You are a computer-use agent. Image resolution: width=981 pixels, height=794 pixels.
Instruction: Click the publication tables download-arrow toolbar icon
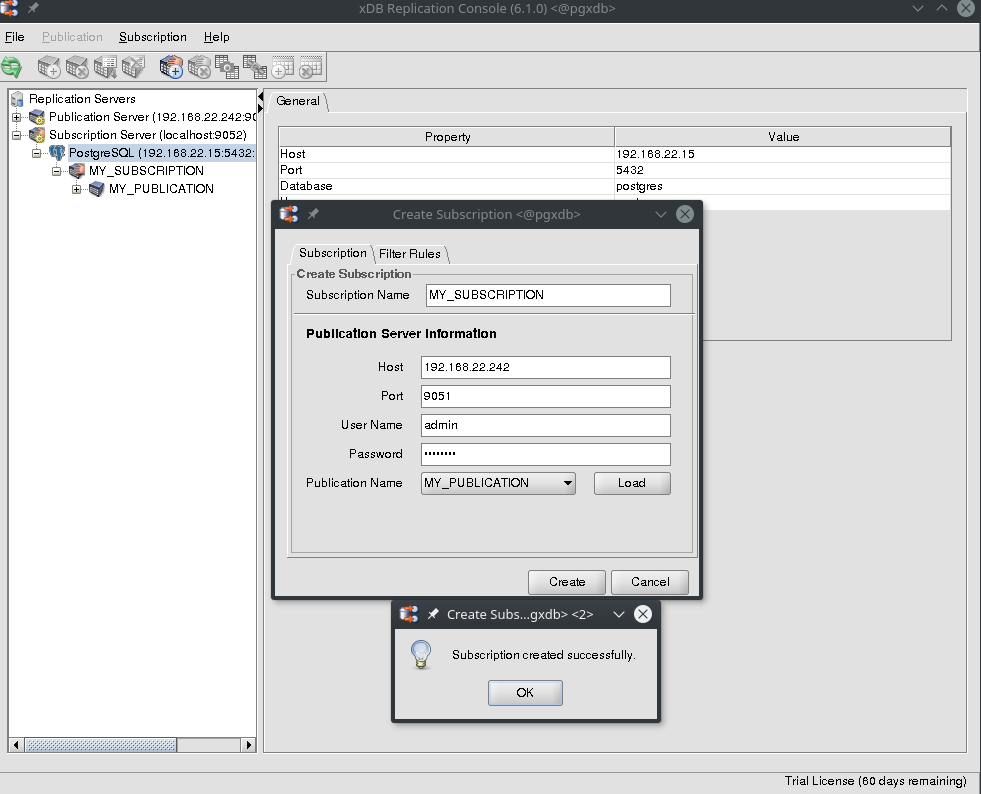[105, 67]
